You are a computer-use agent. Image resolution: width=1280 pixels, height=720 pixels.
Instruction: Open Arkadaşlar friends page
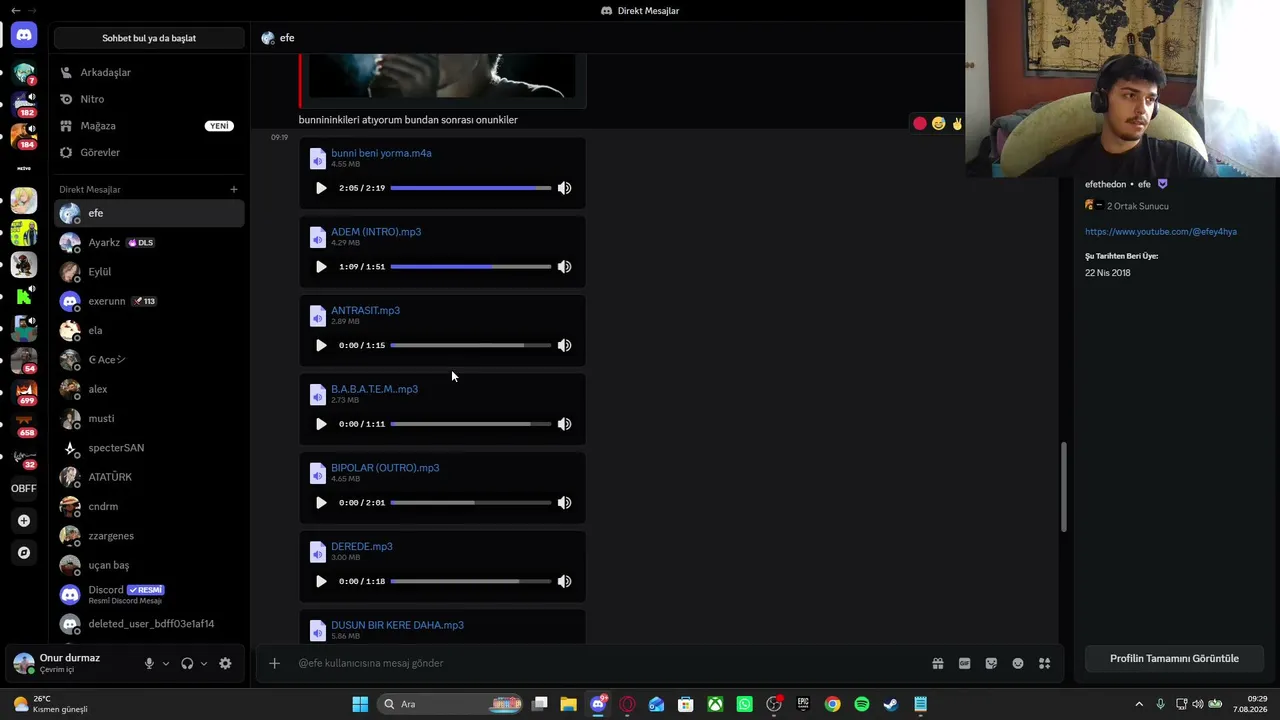[149, 72]
